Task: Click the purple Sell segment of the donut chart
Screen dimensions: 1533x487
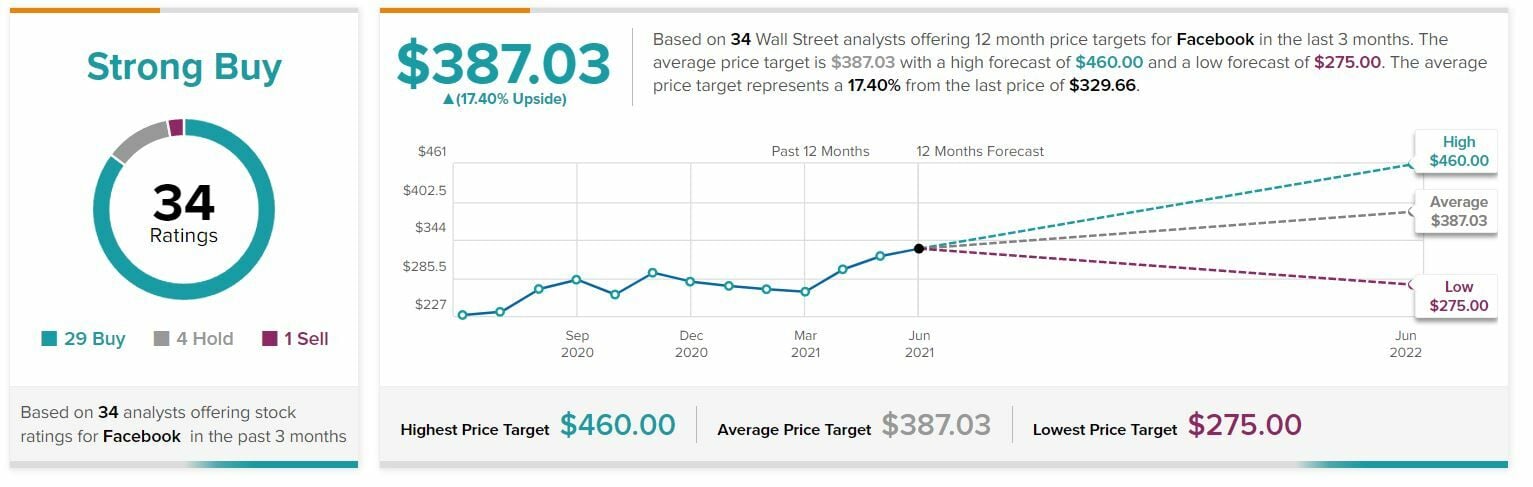Action: coord(176,127)
